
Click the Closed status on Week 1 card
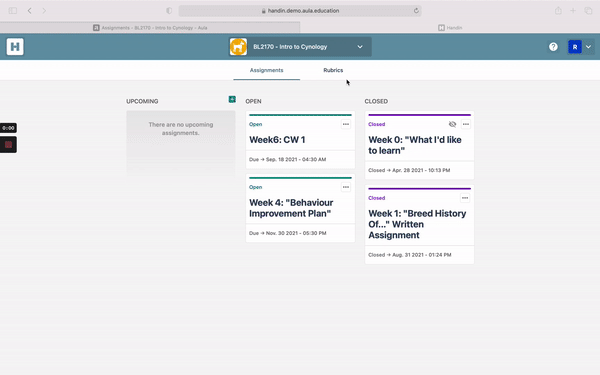377,198
